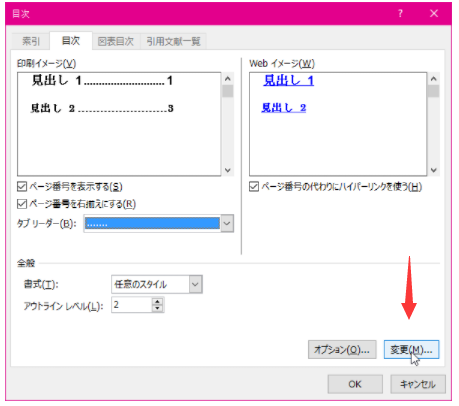
Task: Click up arrow of Web イメージ scrollbar
Action: coord(434,79)
